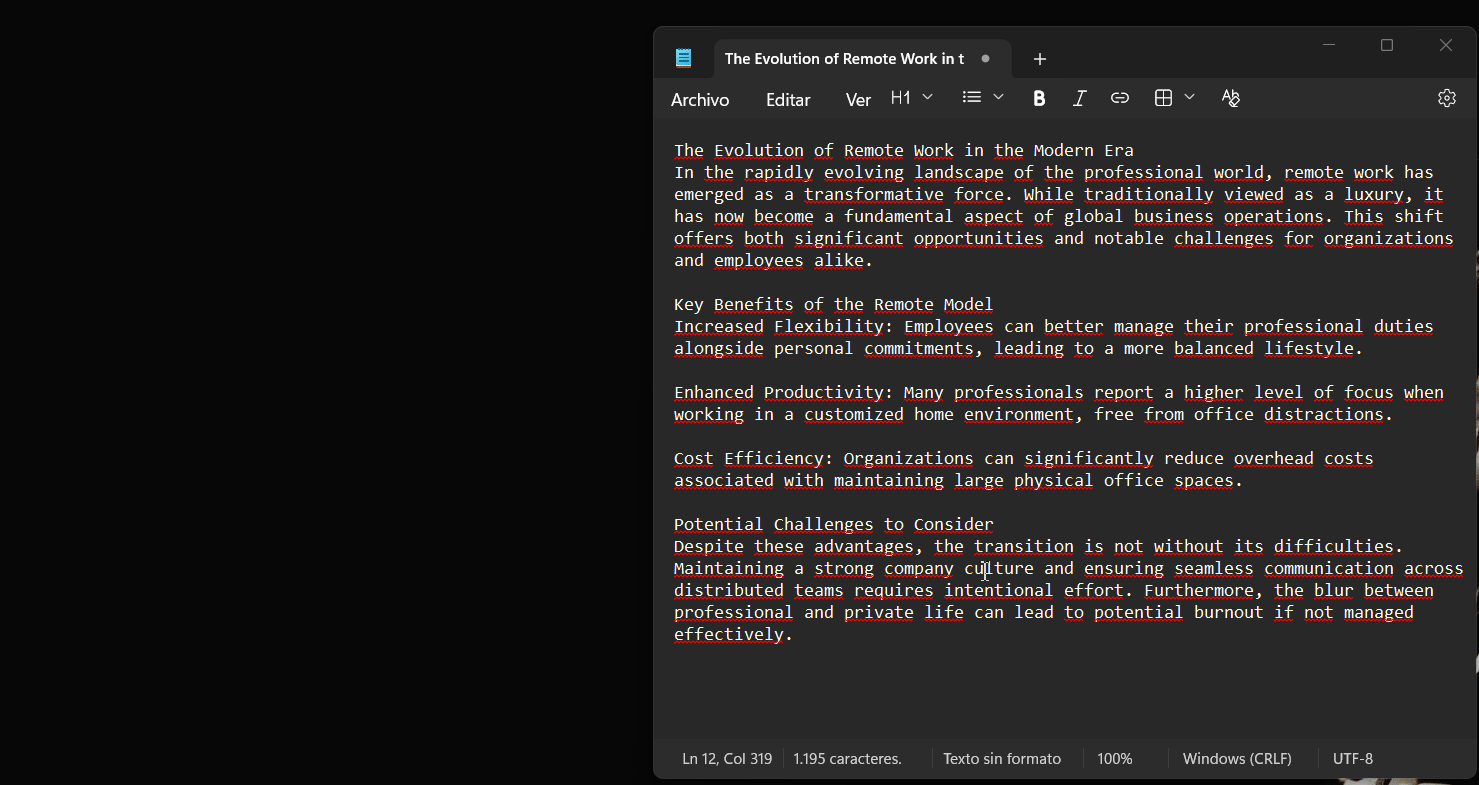Open the Archivo menu
Screen dimensions: 1479x785
click(700, 99)
